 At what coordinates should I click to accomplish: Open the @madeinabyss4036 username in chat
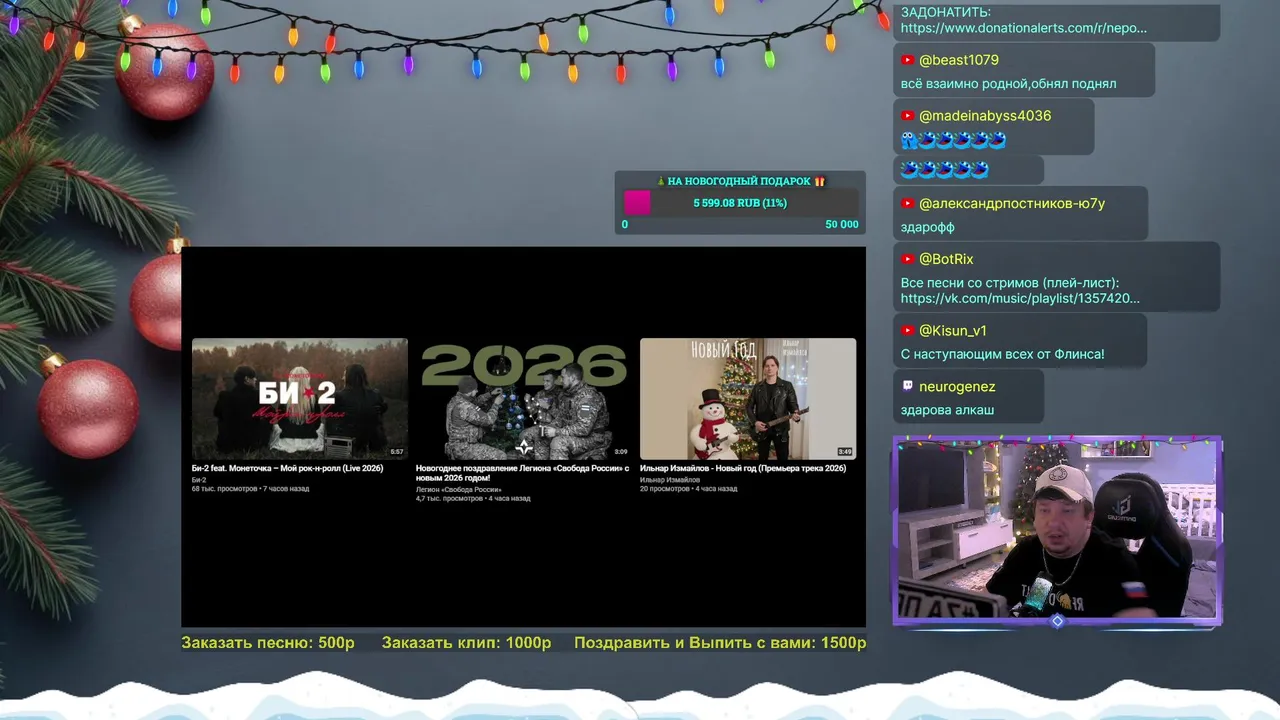tap(985, 116)
